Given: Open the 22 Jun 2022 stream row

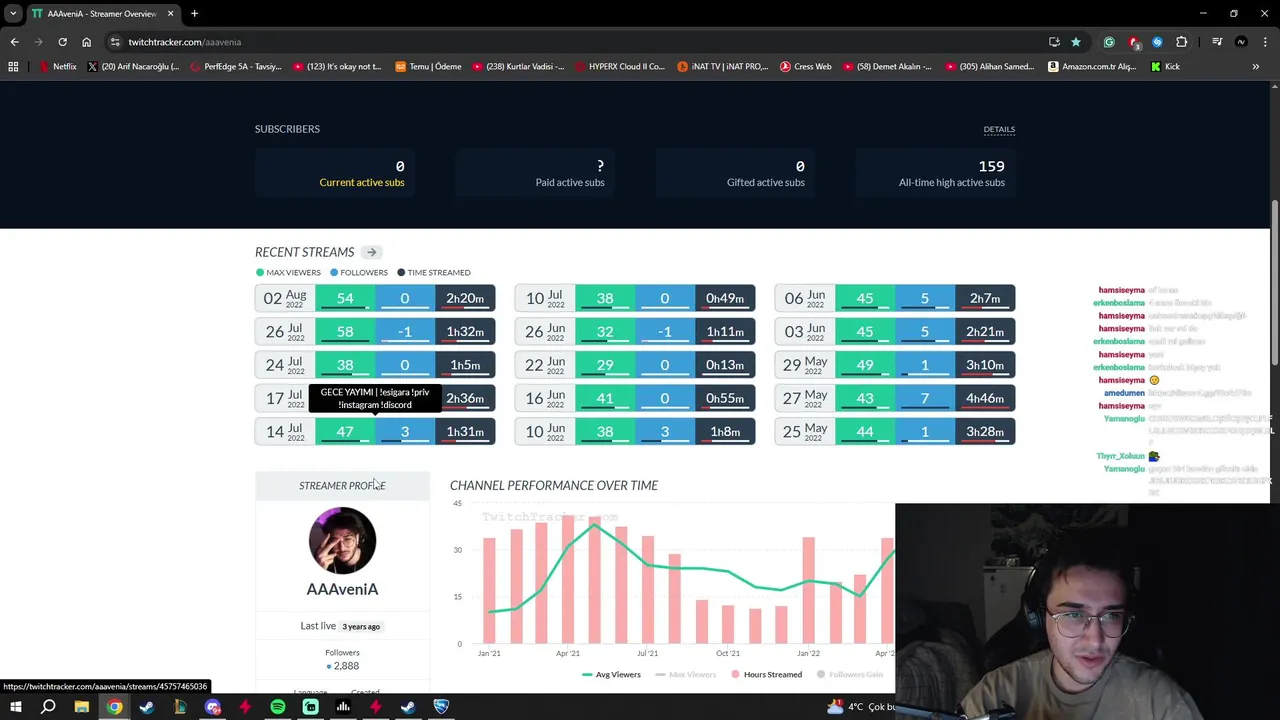Looking at the screenshot, I should coord(635,365).
